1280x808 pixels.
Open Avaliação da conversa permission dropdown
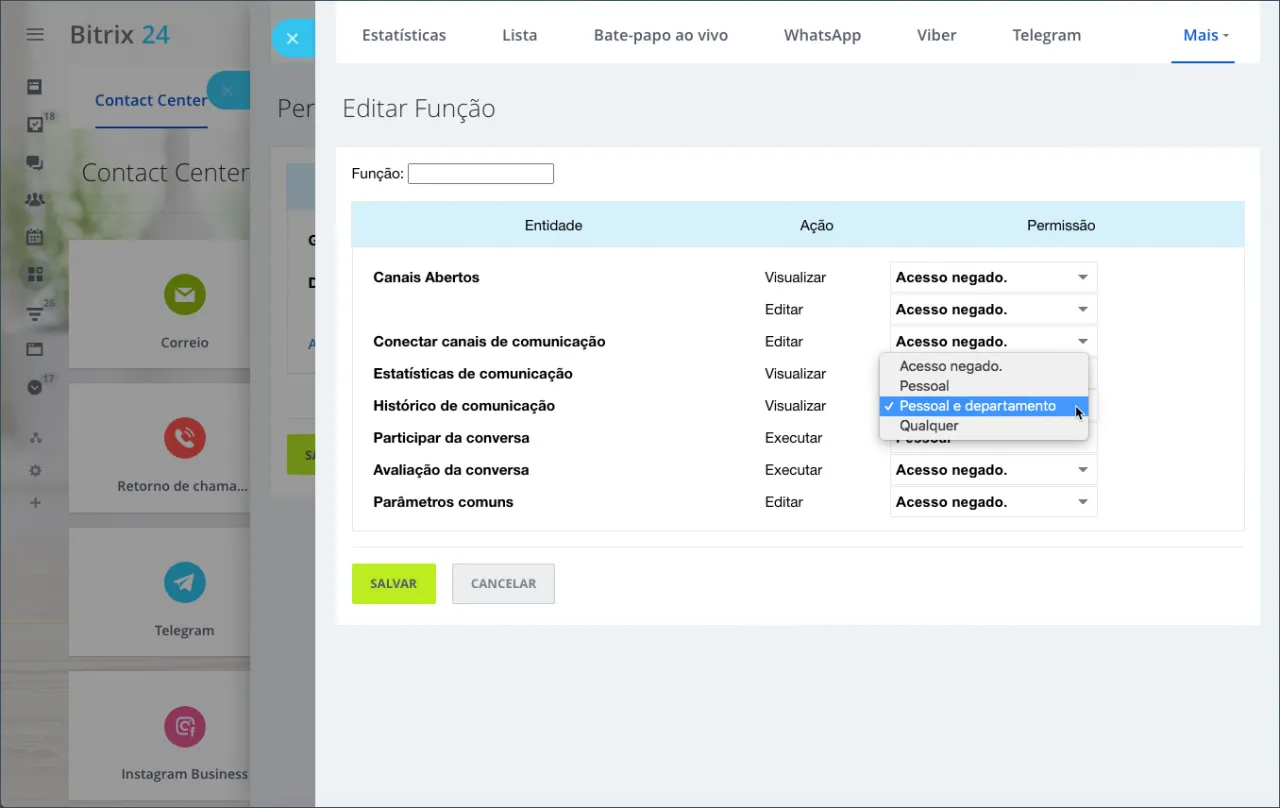click(993, 470)
